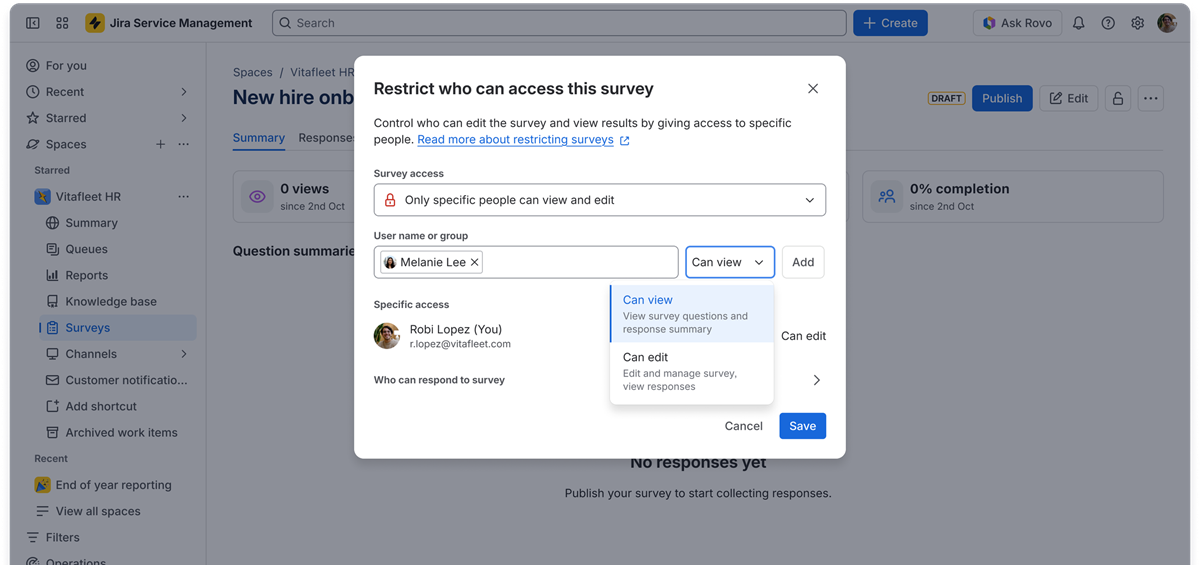Click the Ask Rovo button
The width and height of the screenshot is (1200, 565).
pyautogui.click(x=1018, y=23)
